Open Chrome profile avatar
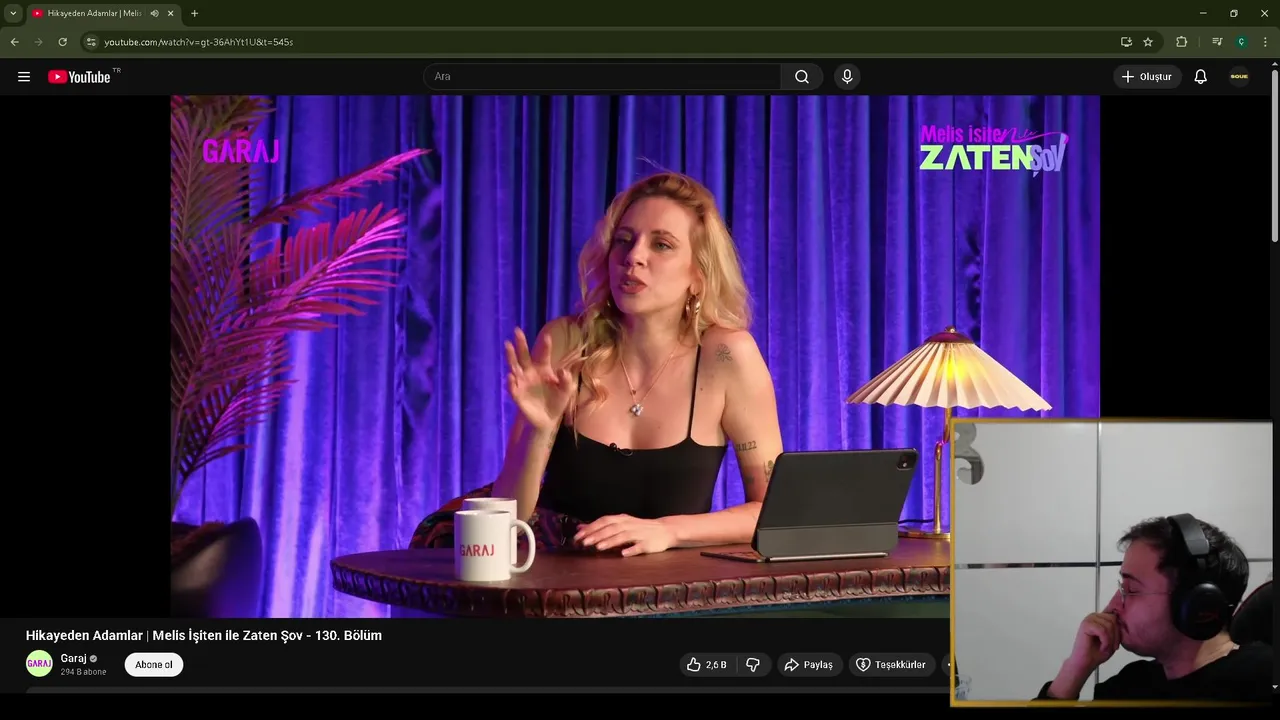 [1241, 42]
